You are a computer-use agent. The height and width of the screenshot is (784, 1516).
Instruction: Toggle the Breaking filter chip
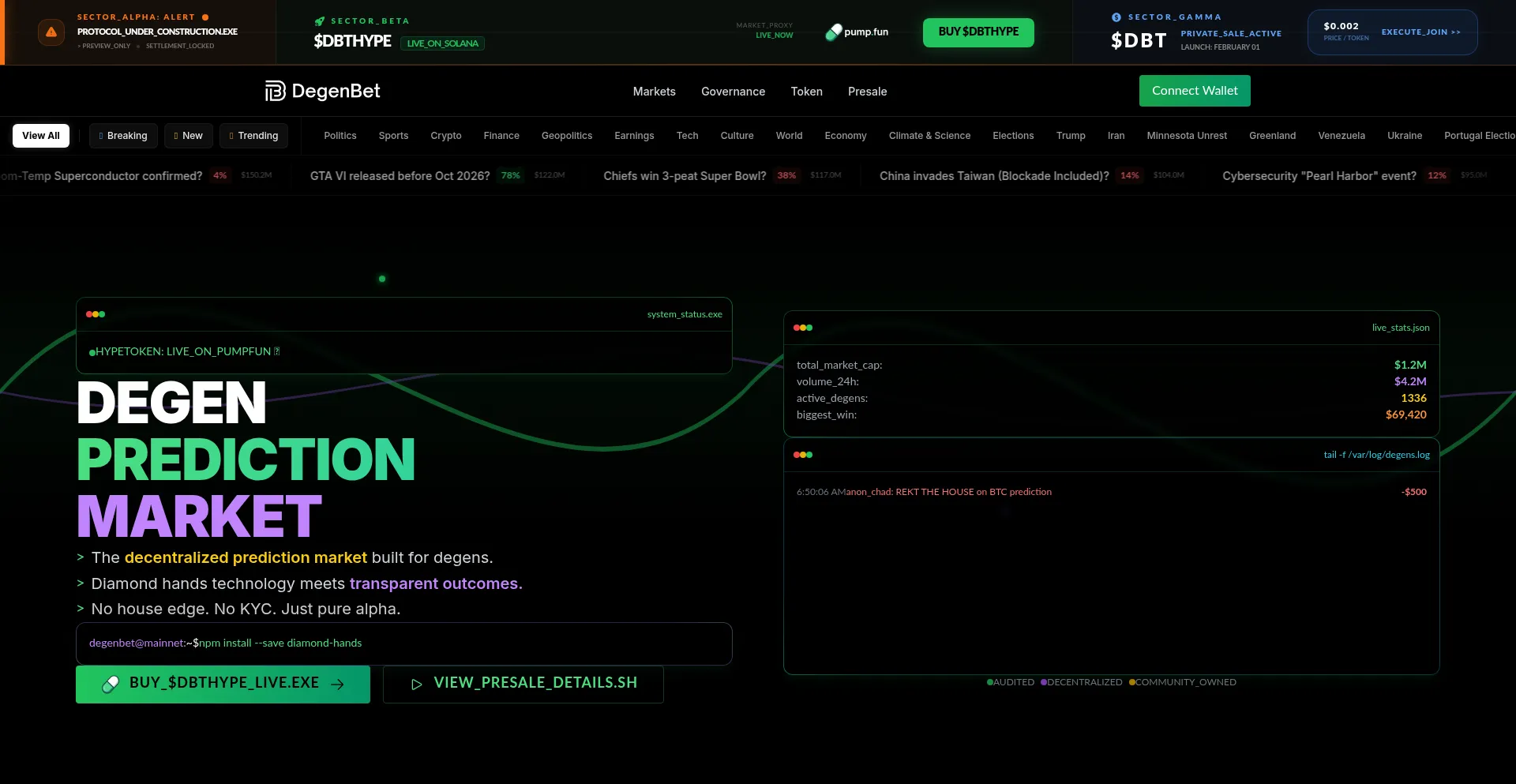123,136
